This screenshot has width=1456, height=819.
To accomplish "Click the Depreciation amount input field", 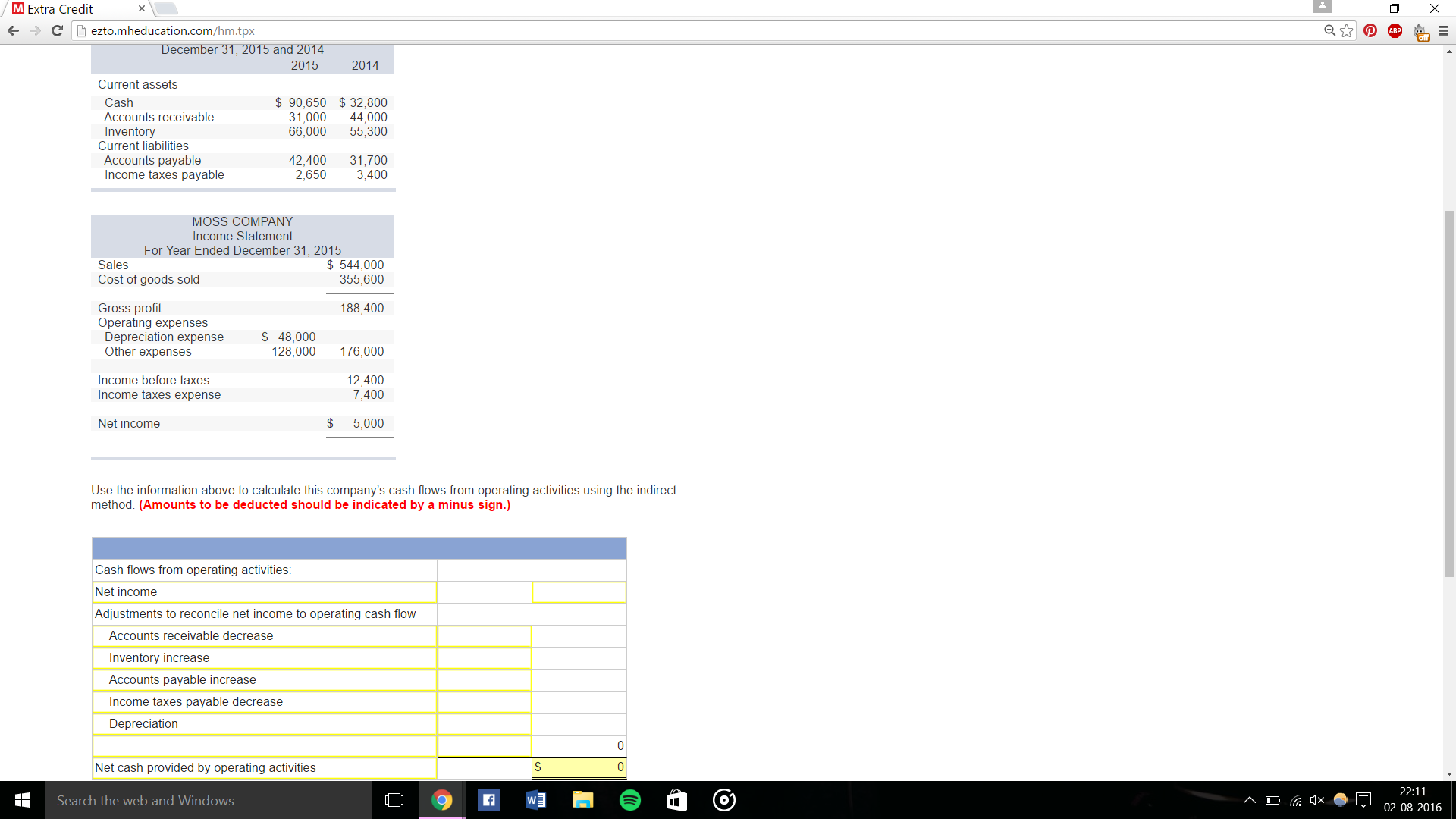I will click(484, 724).
